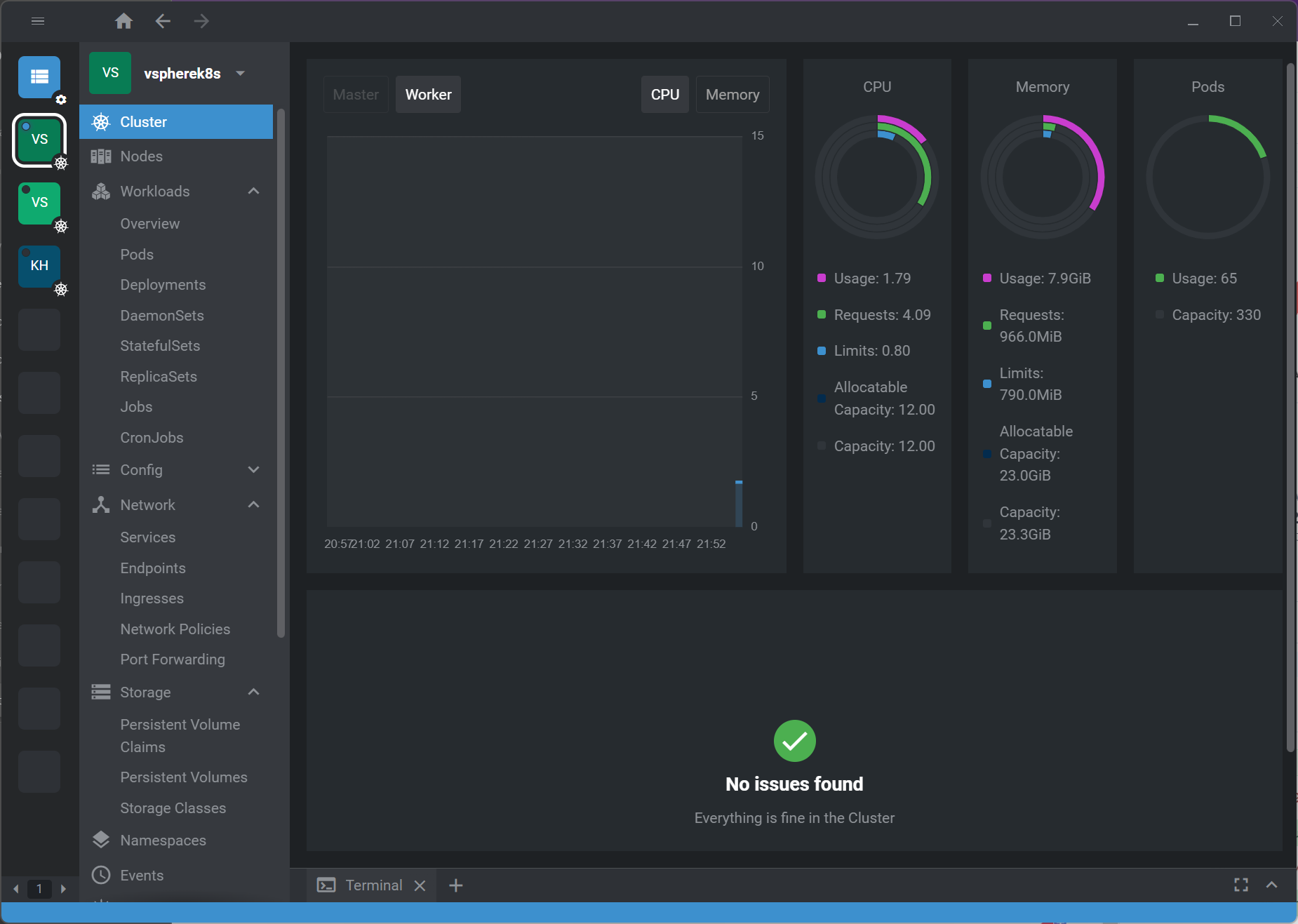Open the Cluster overview page

click(176, 122)
